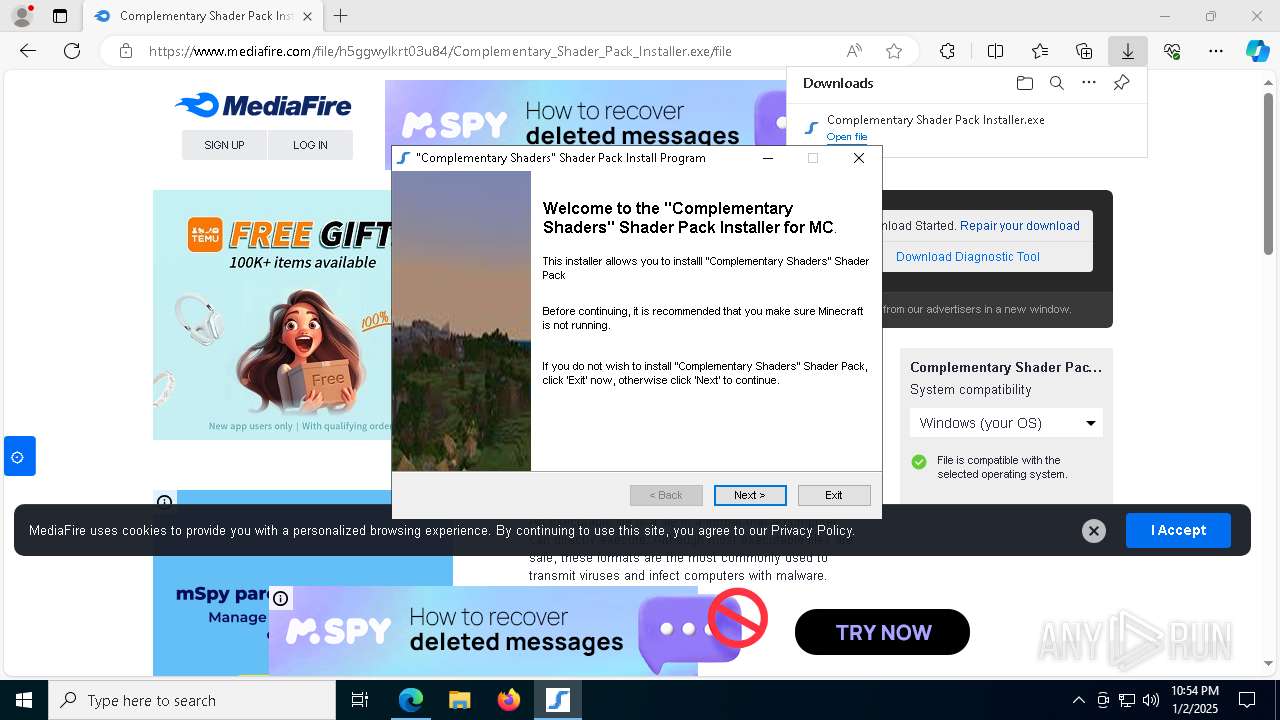Close the shader installer window
The image size is (1280, 720).
coord(858,158)
